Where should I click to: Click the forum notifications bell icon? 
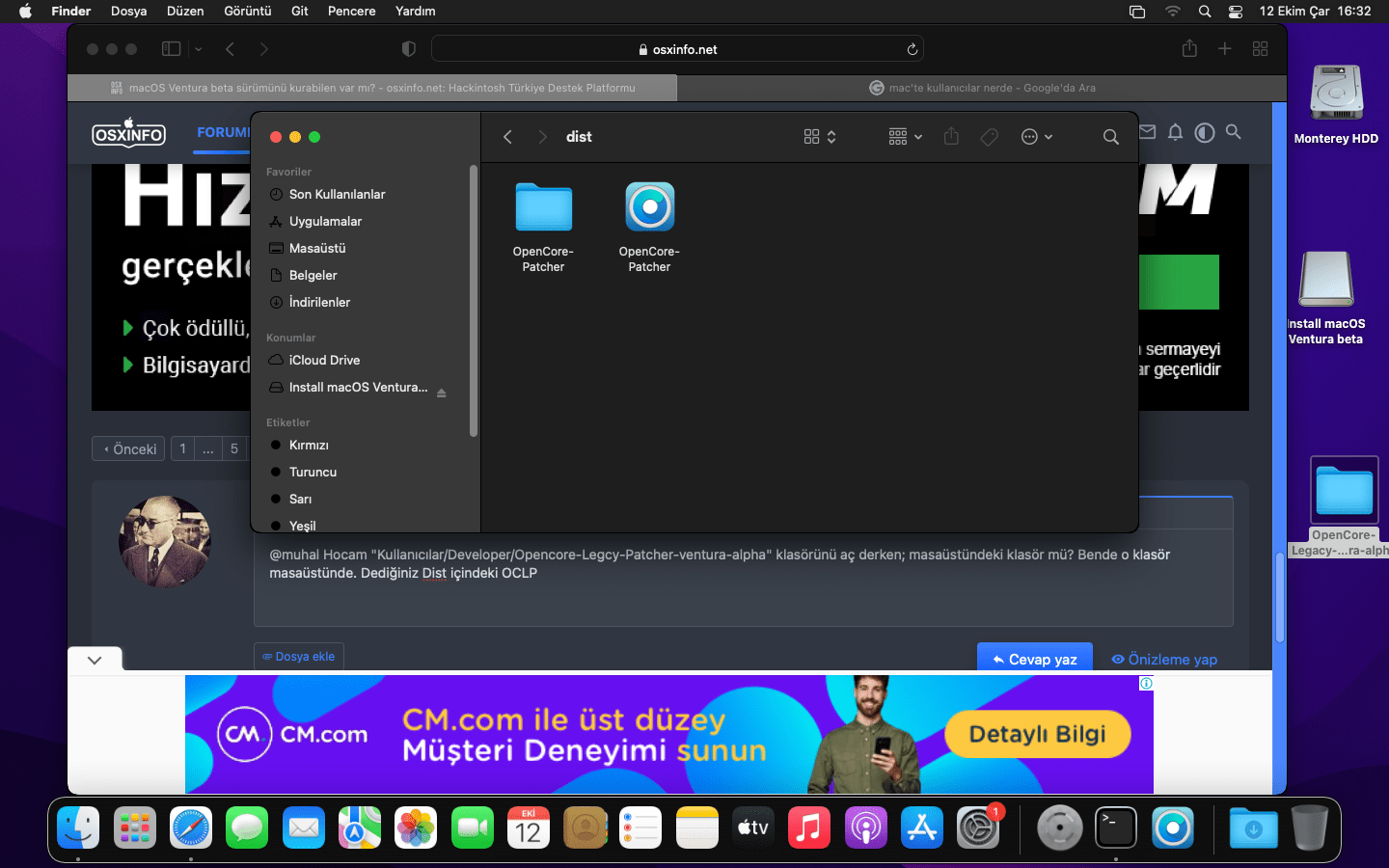pos(1175,132)
